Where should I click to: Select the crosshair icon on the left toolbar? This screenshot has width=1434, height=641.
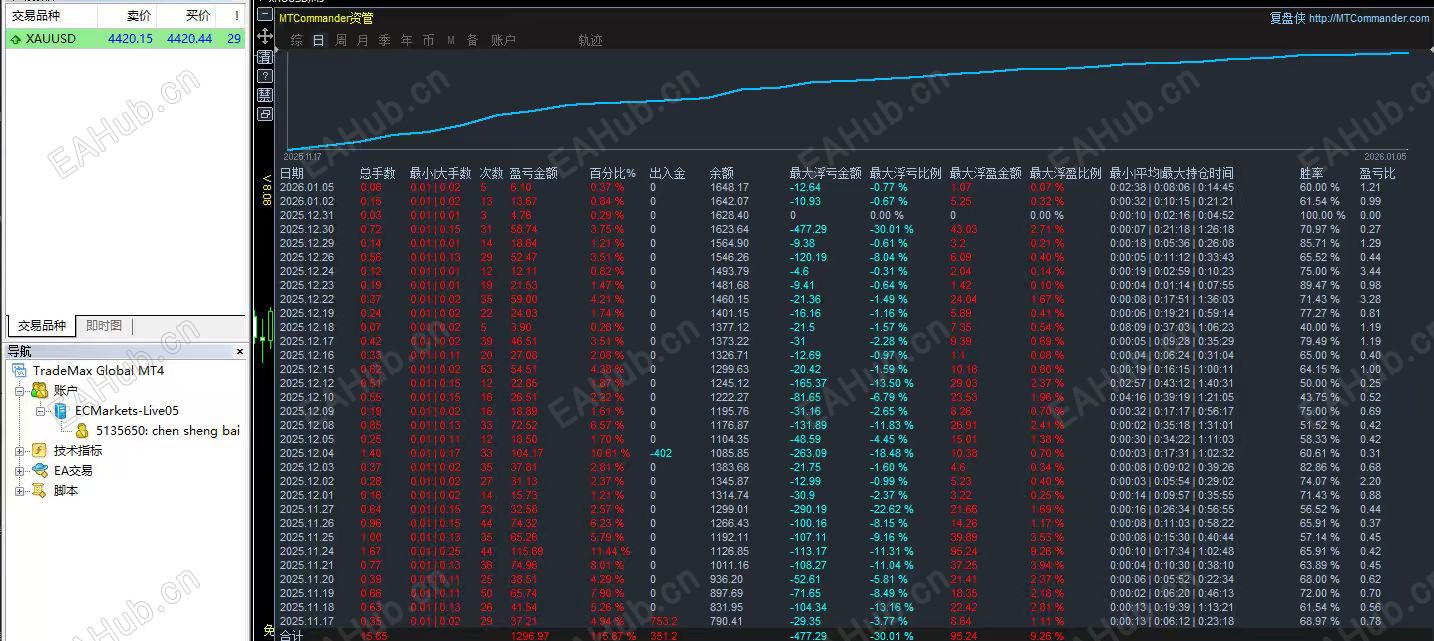click(x=264, y=35)
